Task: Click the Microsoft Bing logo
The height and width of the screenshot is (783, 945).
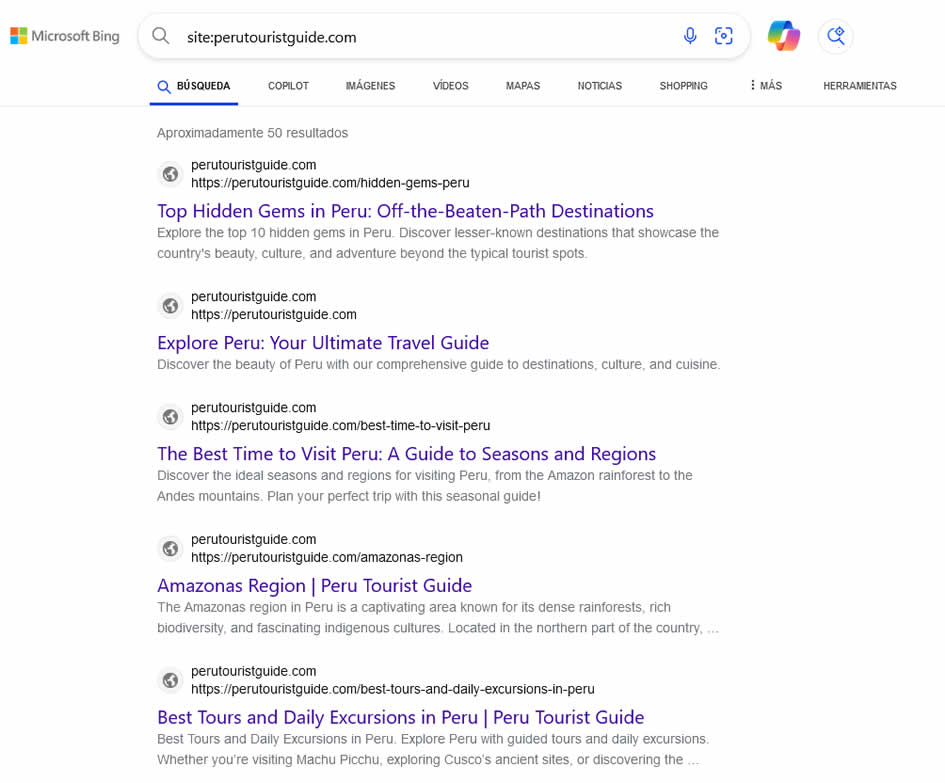Action: [65, 36]
